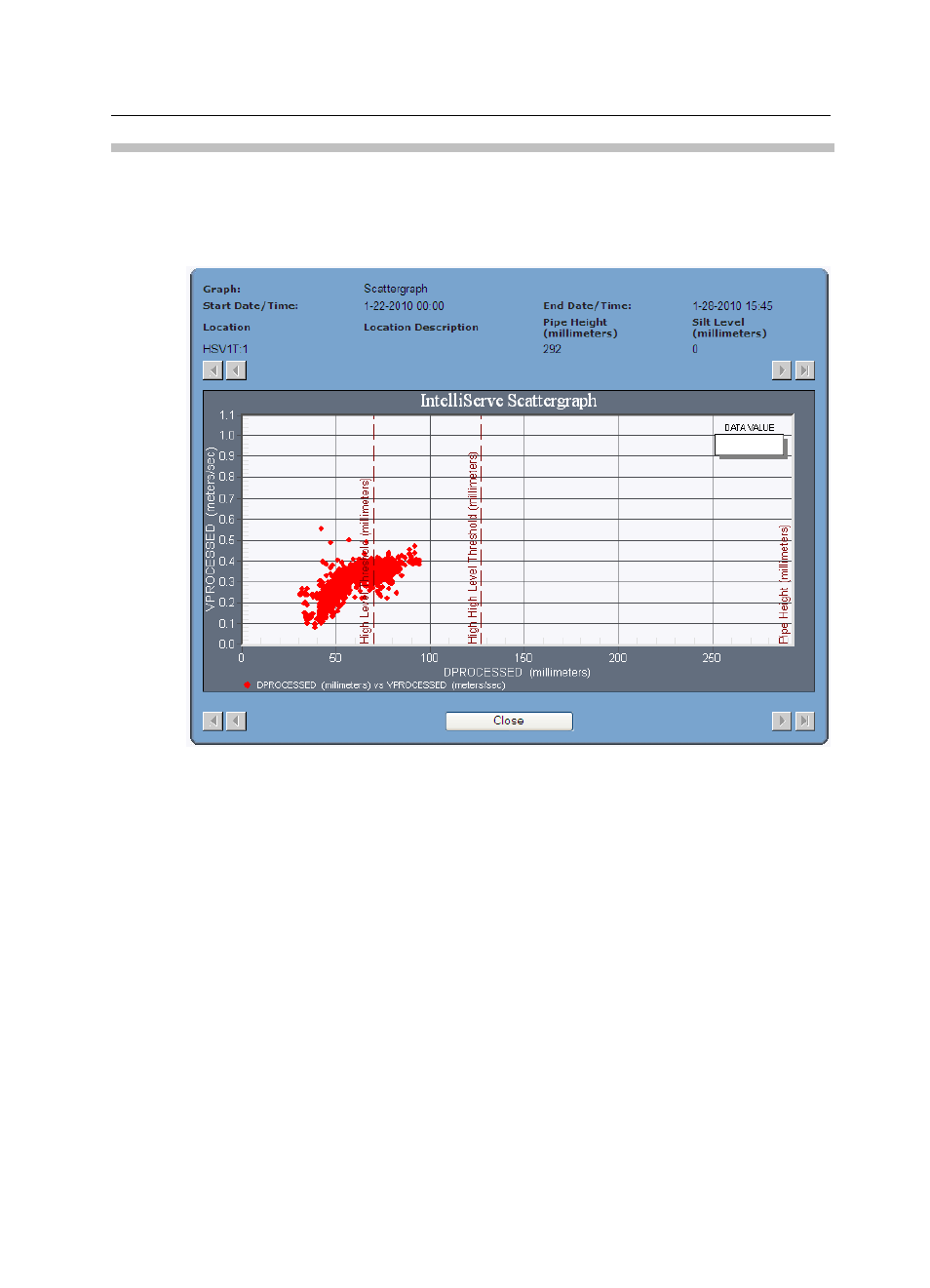Click the top first-record arrow above the graph

(213, 371)
